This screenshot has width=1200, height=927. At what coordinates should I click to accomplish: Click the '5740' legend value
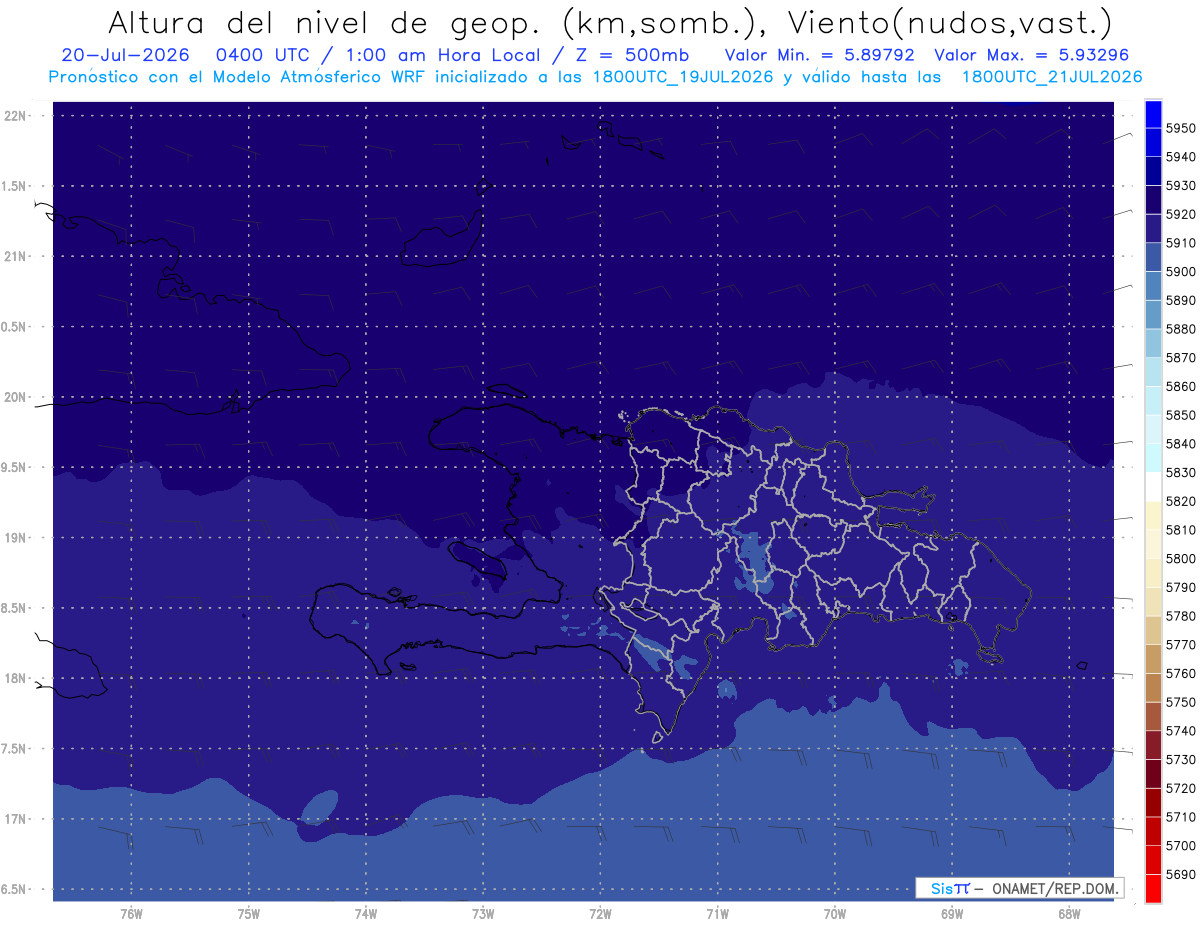[1181, 731]
